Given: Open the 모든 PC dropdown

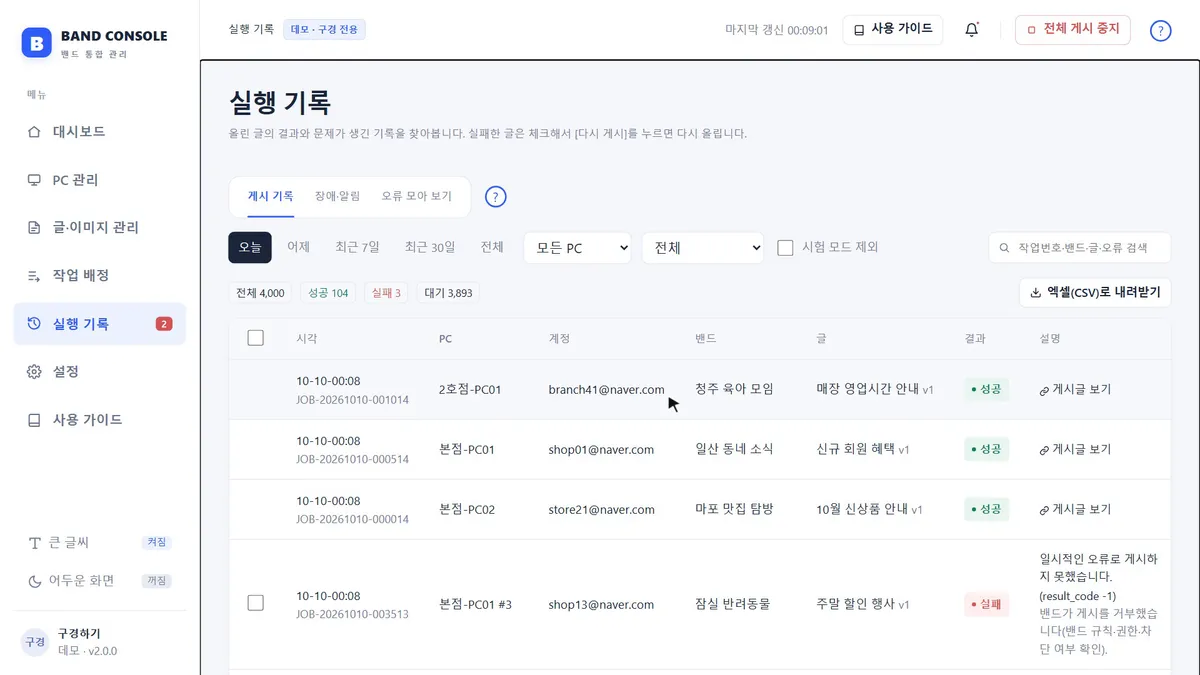Looking at the screenshot, I should (x=577, y=248).
